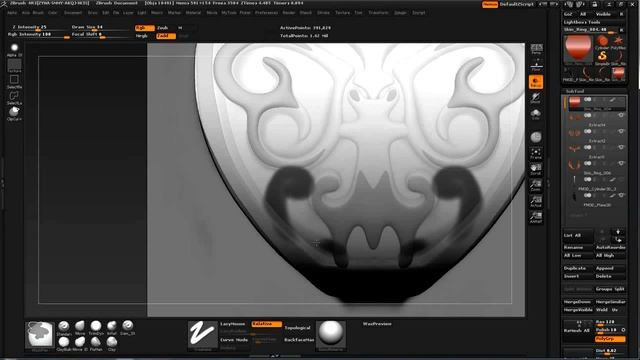Screen dimensions: 640x360
Task: Click the Insert subtool button
Action: [x=578, y=276]
